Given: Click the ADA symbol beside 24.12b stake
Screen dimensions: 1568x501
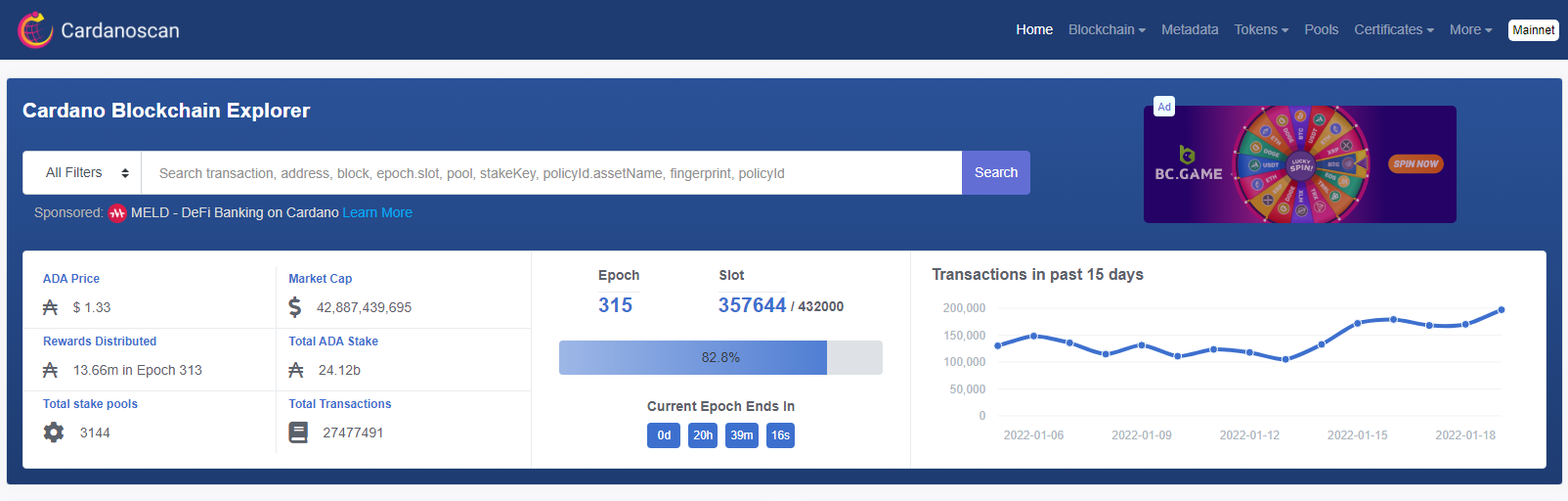Looking at the screenshot, I should (x=296, y=370).
